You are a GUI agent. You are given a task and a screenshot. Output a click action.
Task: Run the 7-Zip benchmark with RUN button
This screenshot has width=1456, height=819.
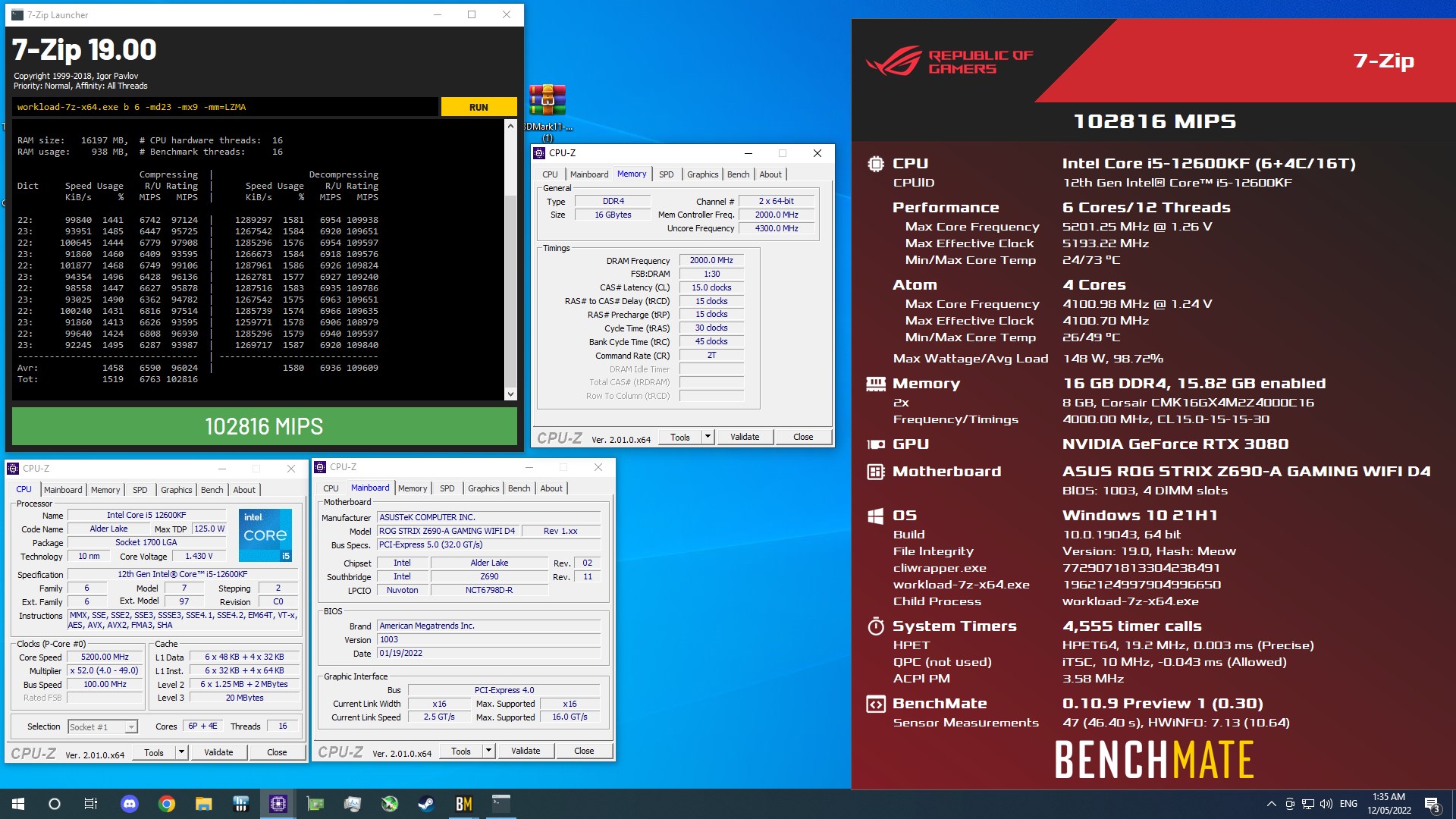pyautogui.click(x=479, y=107)
